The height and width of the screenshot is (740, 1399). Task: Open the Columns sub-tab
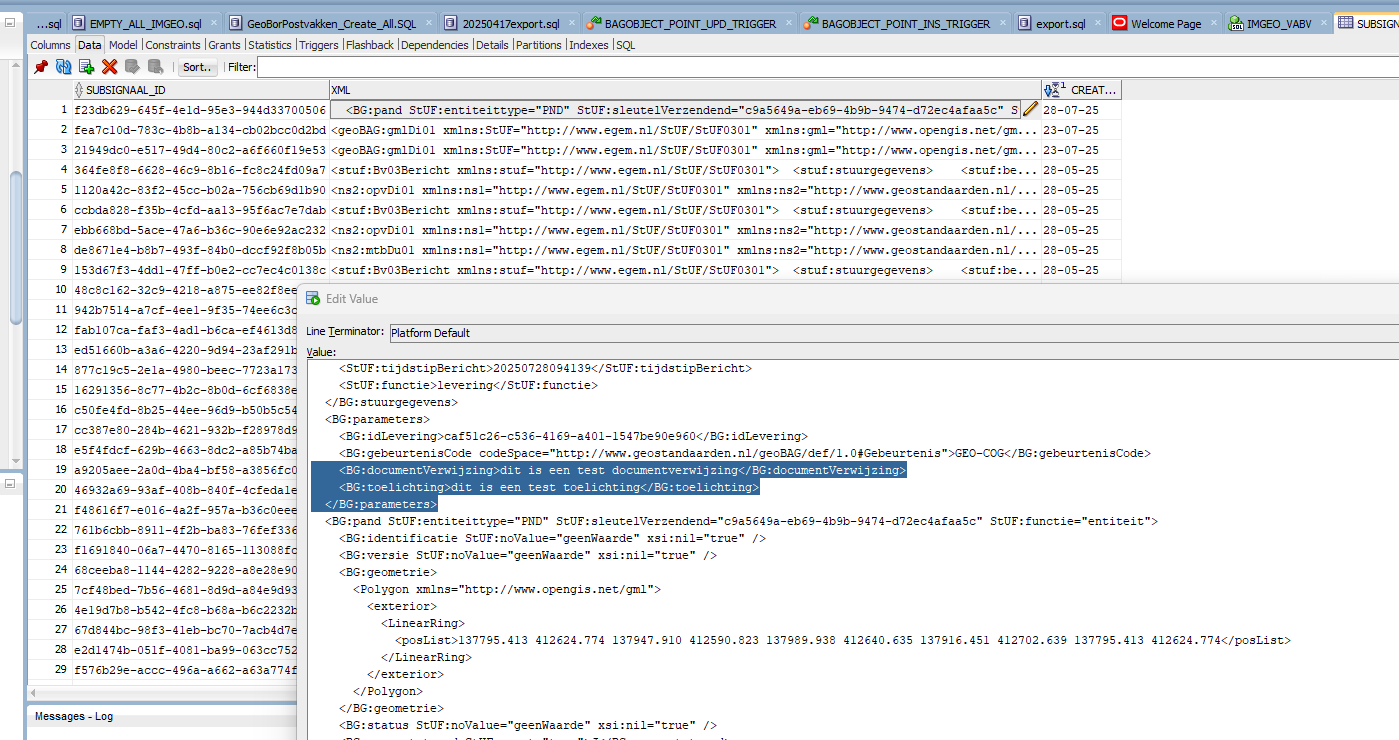pos(50,45)
